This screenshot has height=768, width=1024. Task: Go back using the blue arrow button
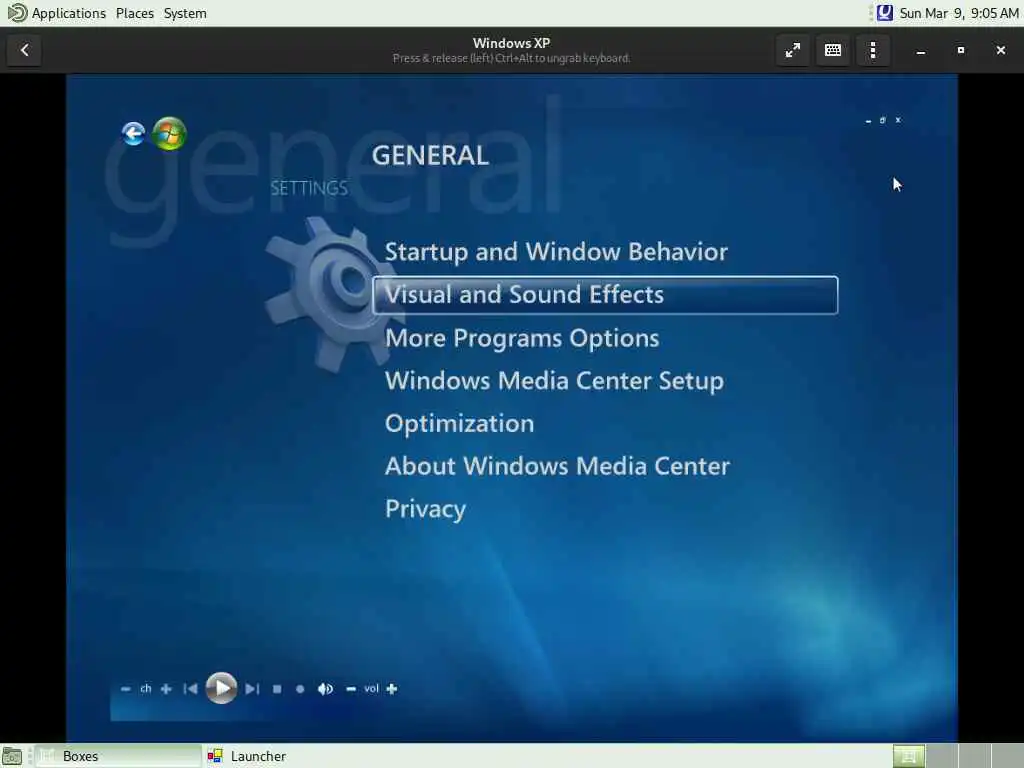[133, 134]
